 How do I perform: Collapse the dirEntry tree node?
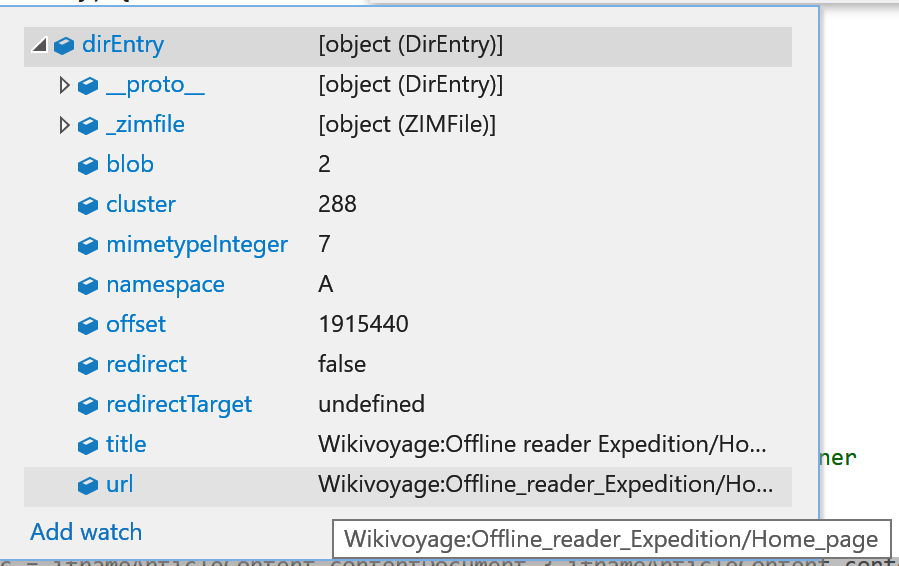click(40, 45)
